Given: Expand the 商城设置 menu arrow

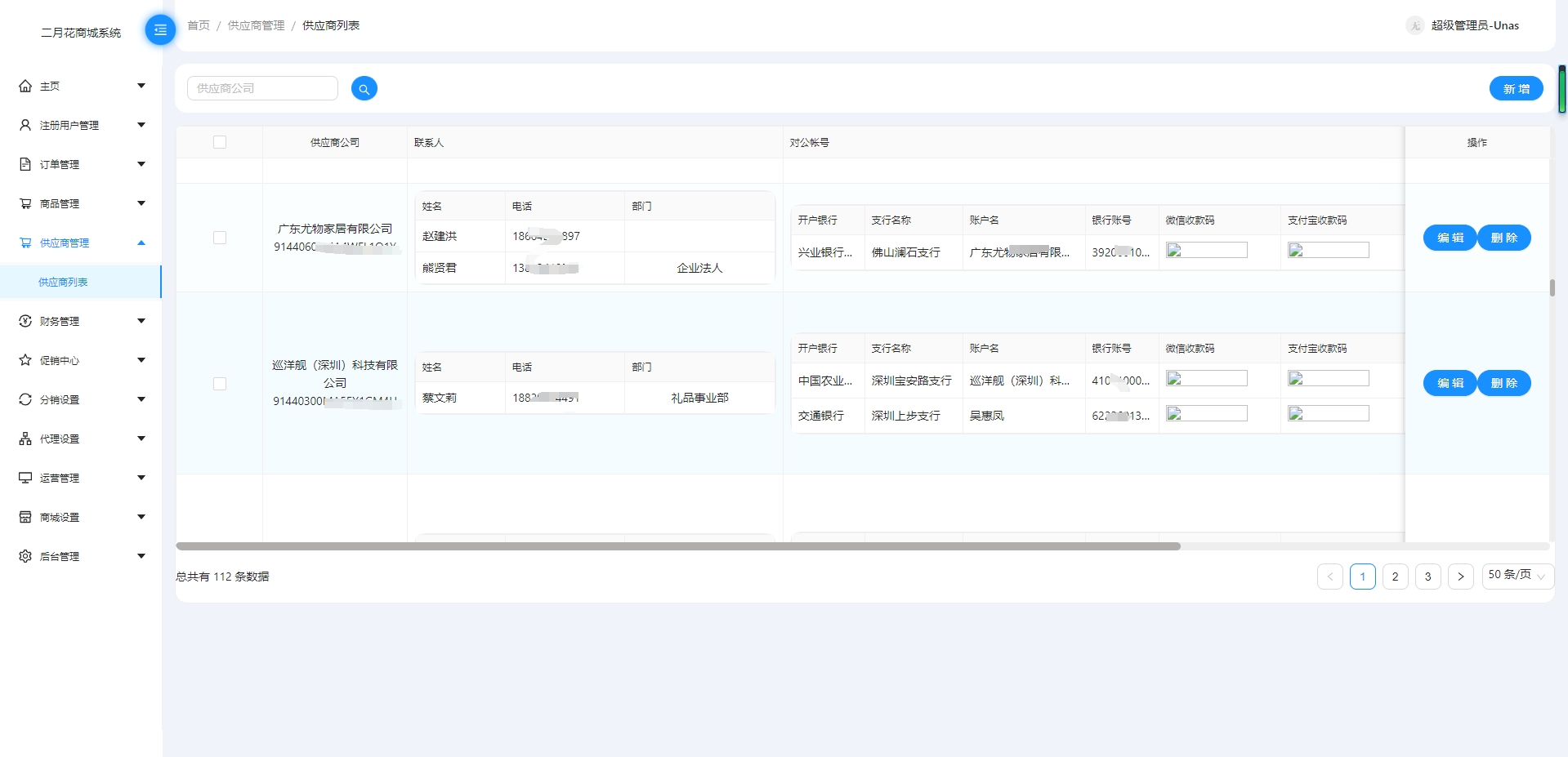Looking at the screenshot, I should tap(141, 517).
